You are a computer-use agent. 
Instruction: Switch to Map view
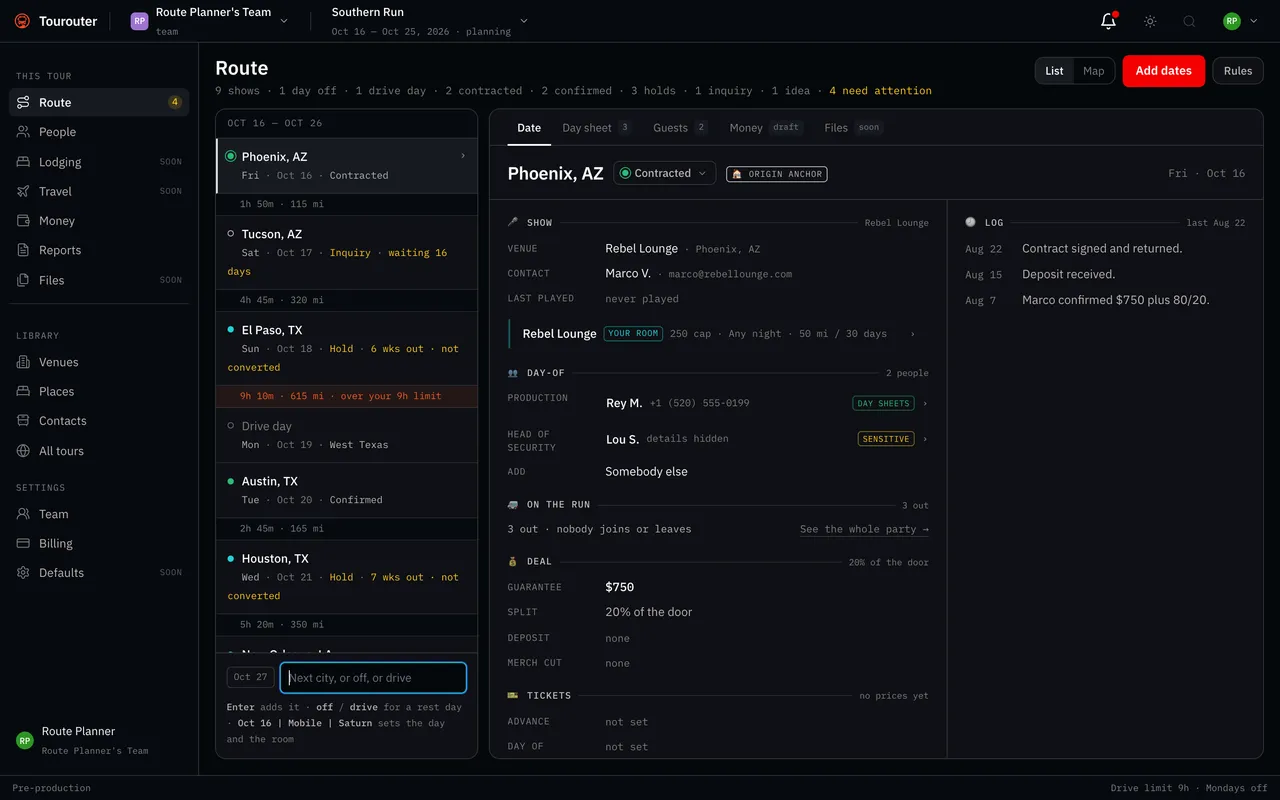(1094, 71)
